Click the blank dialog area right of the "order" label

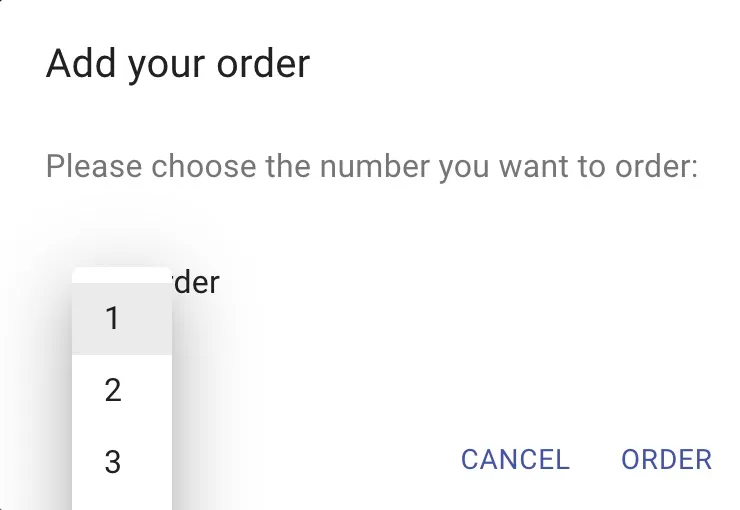pos(450,282)
